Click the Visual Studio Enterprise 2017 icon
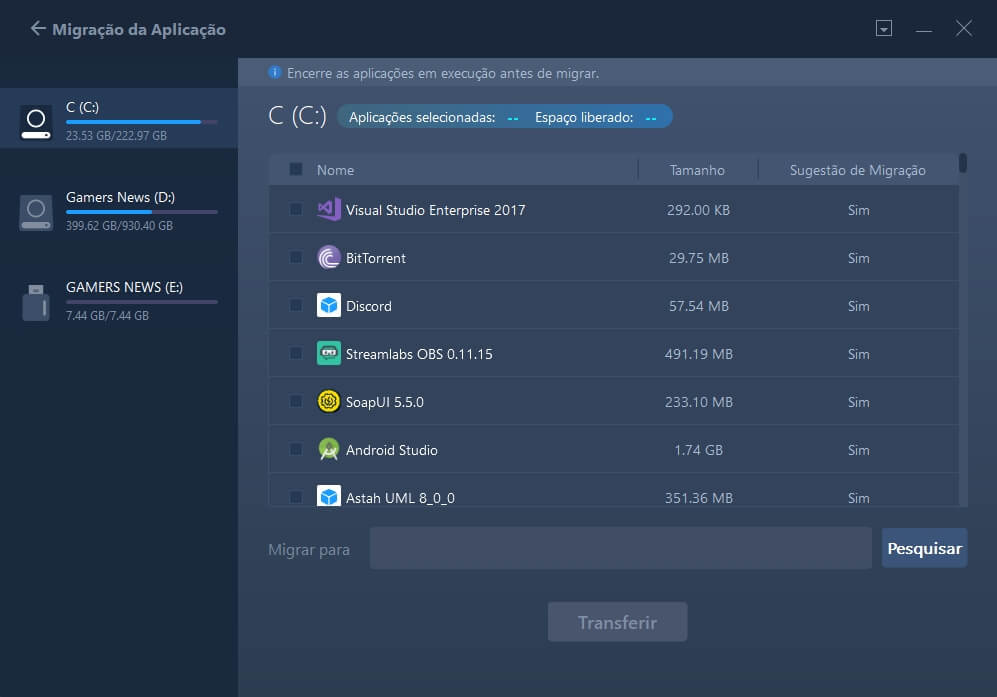The image size is (997, 697). point(331,209)
